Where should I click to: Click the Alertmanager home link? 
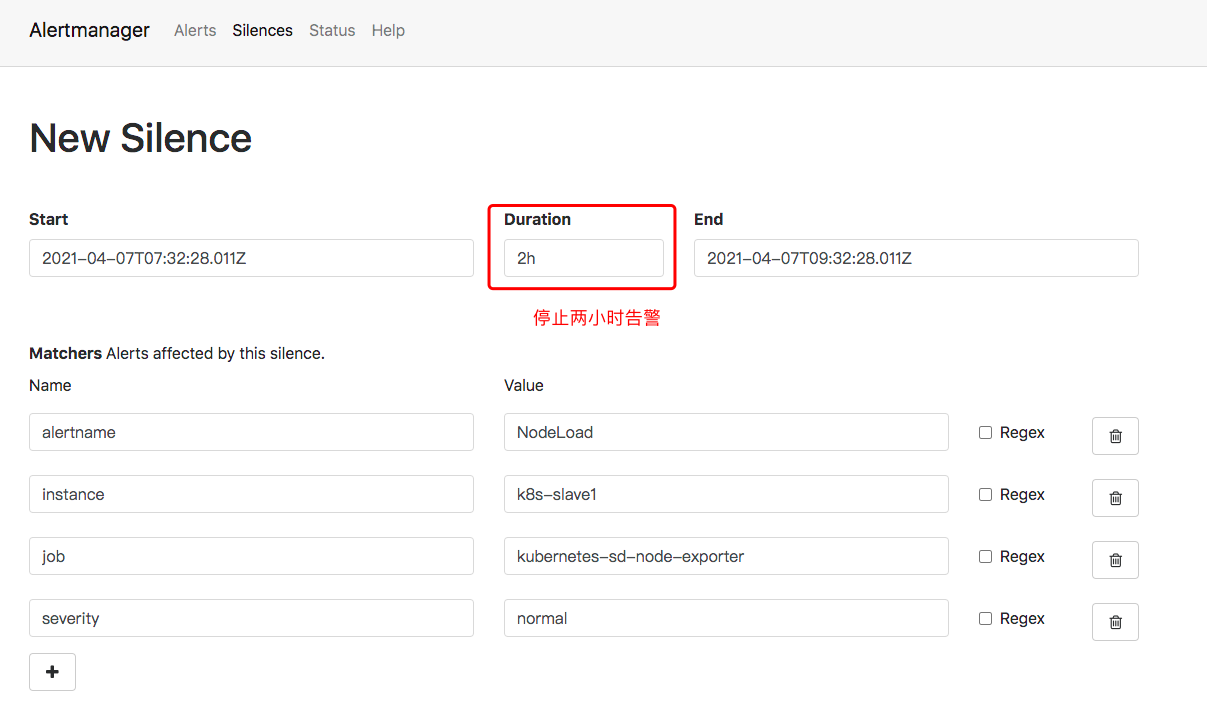(89, 30)
